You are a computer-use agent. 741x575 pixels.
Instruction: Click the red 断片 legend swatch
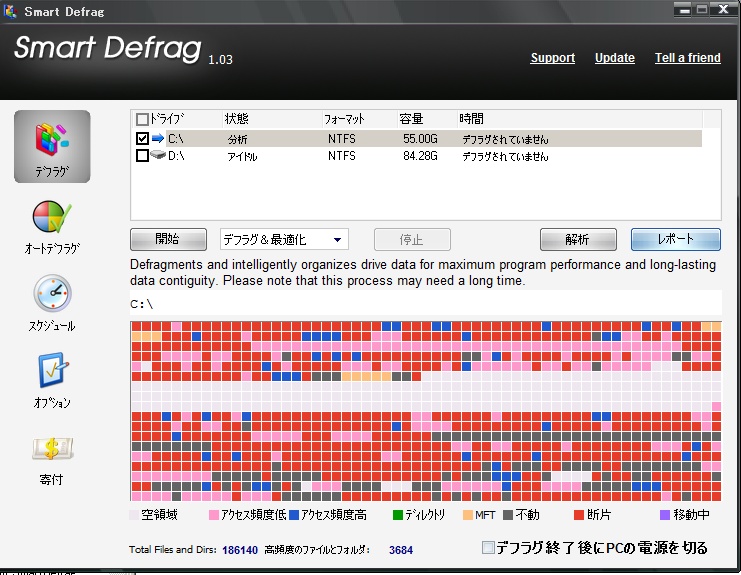[579, 515]
